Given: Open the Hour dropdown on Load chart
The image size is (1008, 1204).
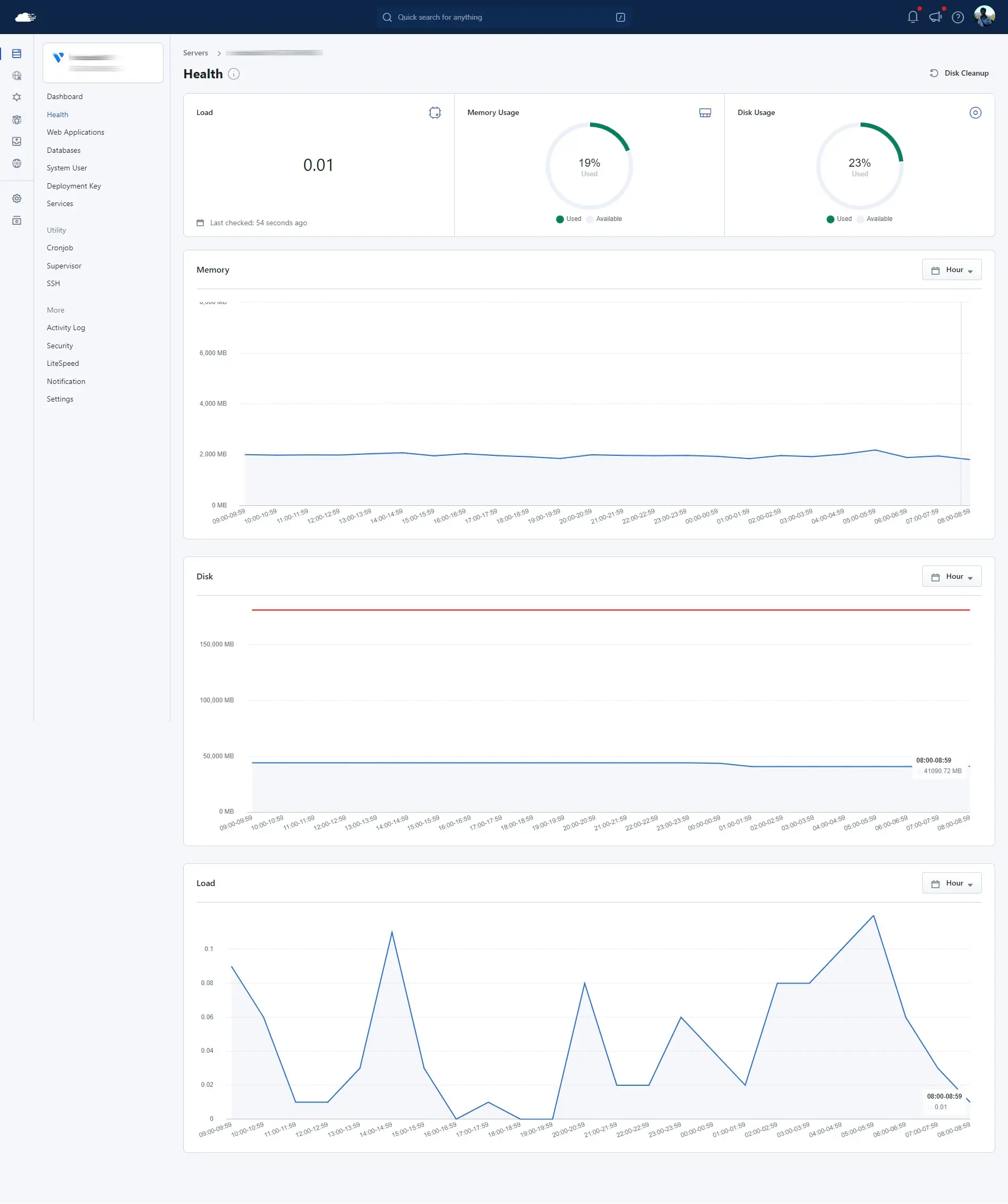Looking at the screenshot, I should [951, 883].
